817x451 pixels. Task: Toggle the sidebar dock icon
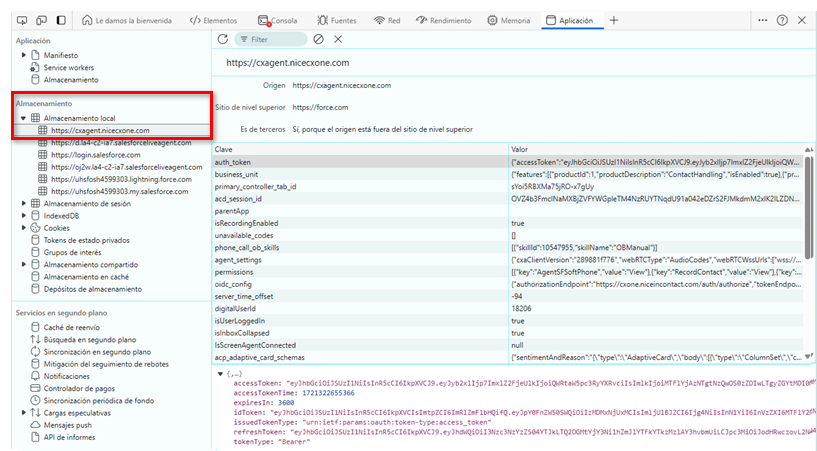[61, 20]
